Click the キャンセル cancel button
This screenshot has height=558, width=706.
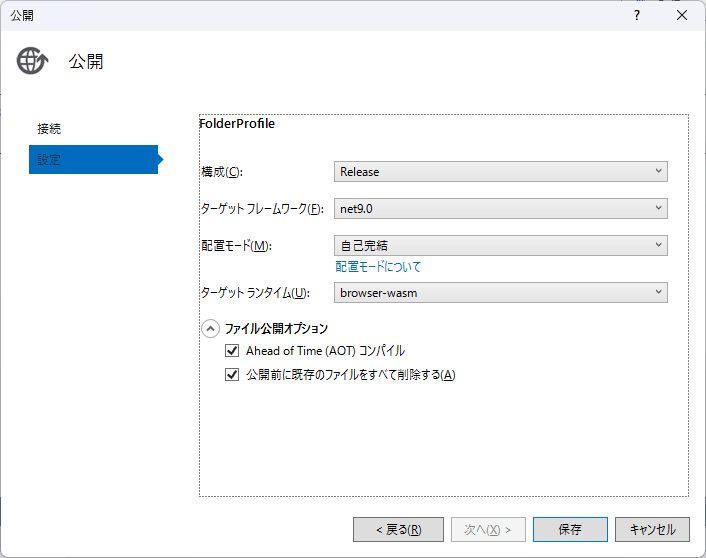(x=652, y=529)
